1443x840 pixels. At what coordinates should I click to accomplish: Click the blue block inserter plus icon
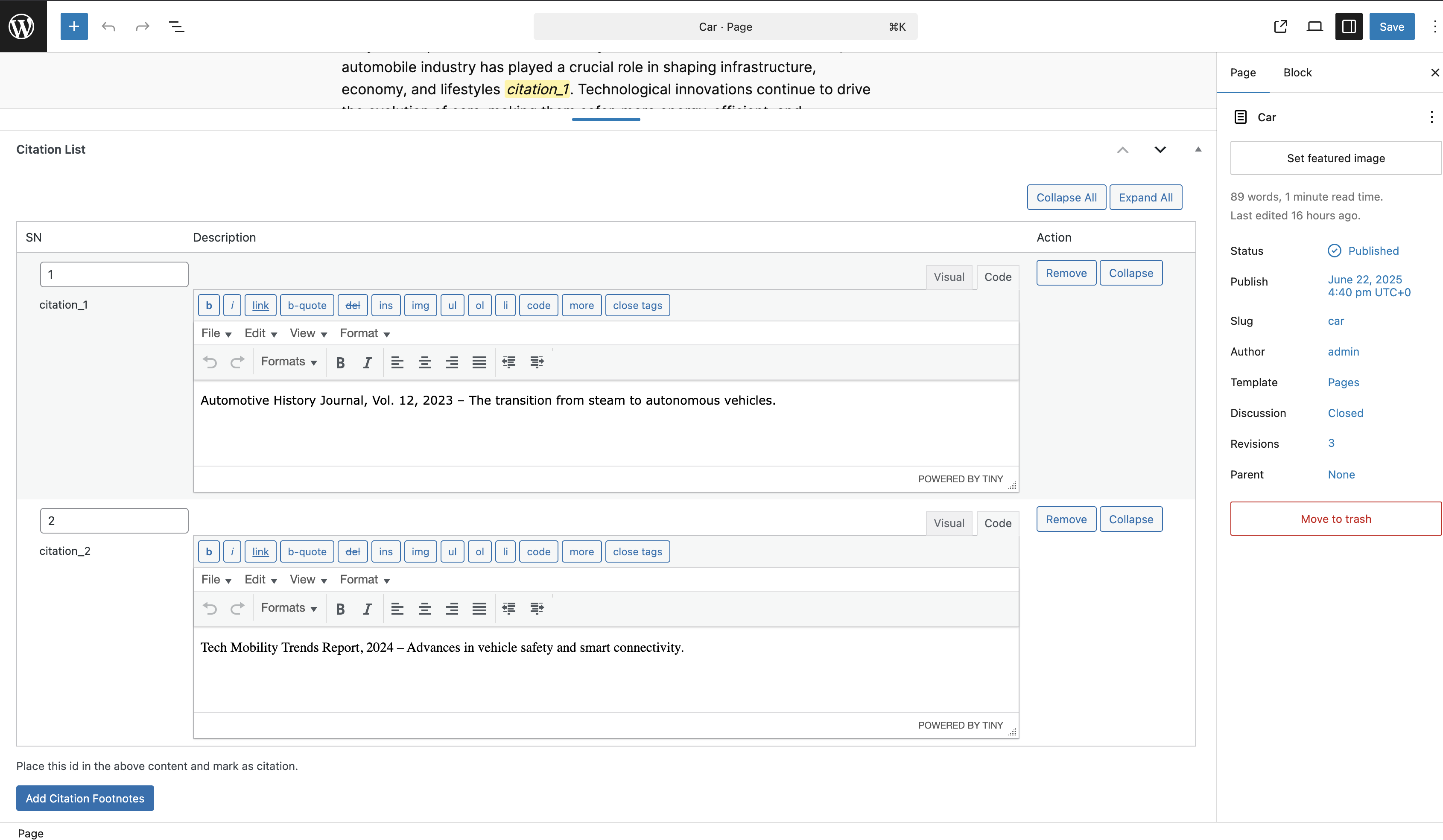tap(74, 26)
